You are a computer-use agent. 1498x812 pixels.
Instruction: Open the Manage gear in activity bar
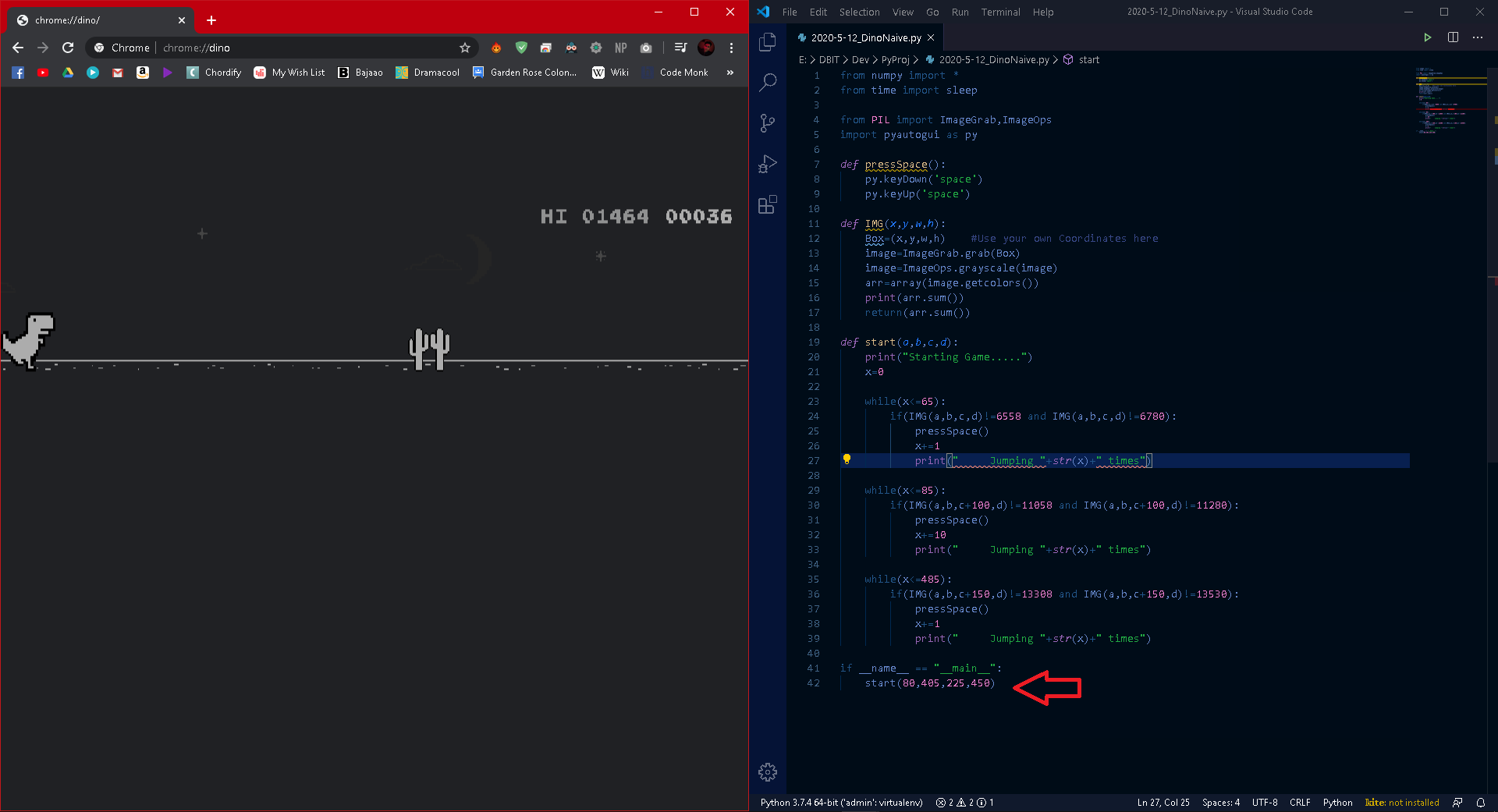(768, 772)
